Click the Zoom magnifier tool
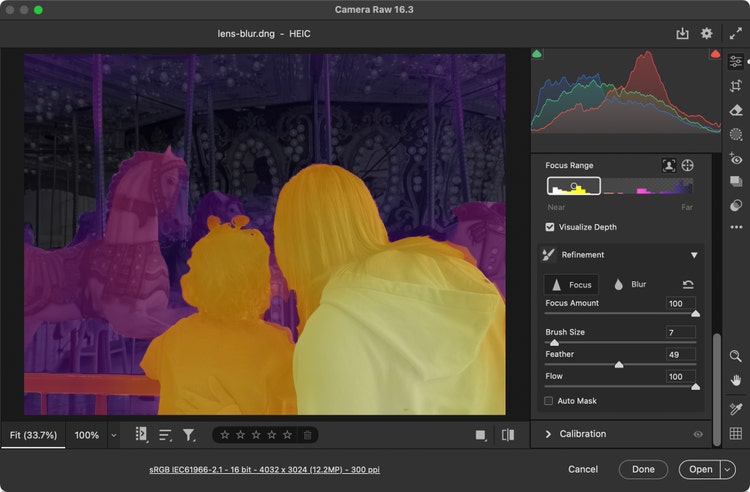750x492 pixels. (736, 356)
